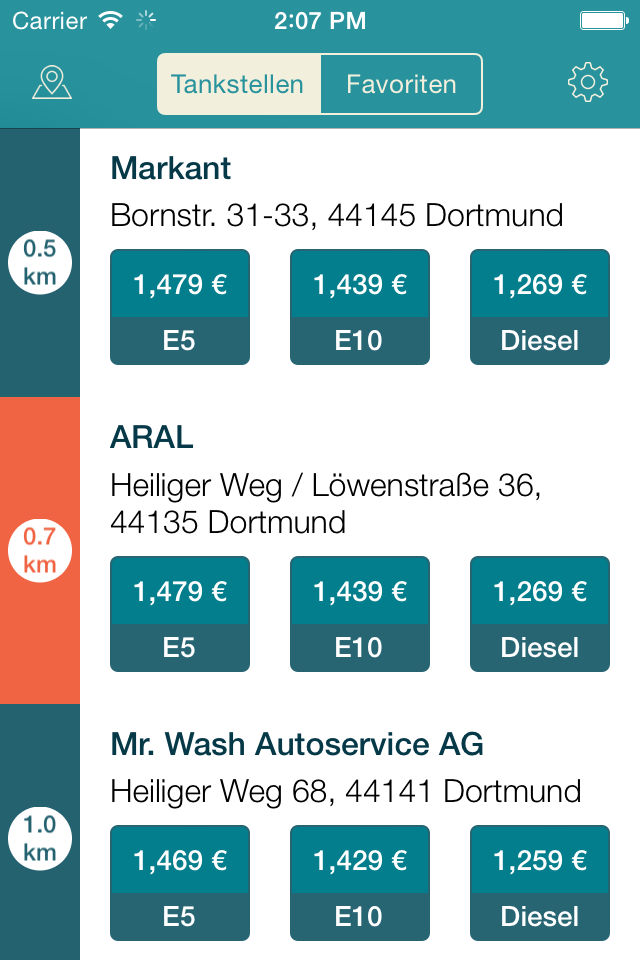Open the Markant station entry
Screen dimensions: 640x960
170,169
